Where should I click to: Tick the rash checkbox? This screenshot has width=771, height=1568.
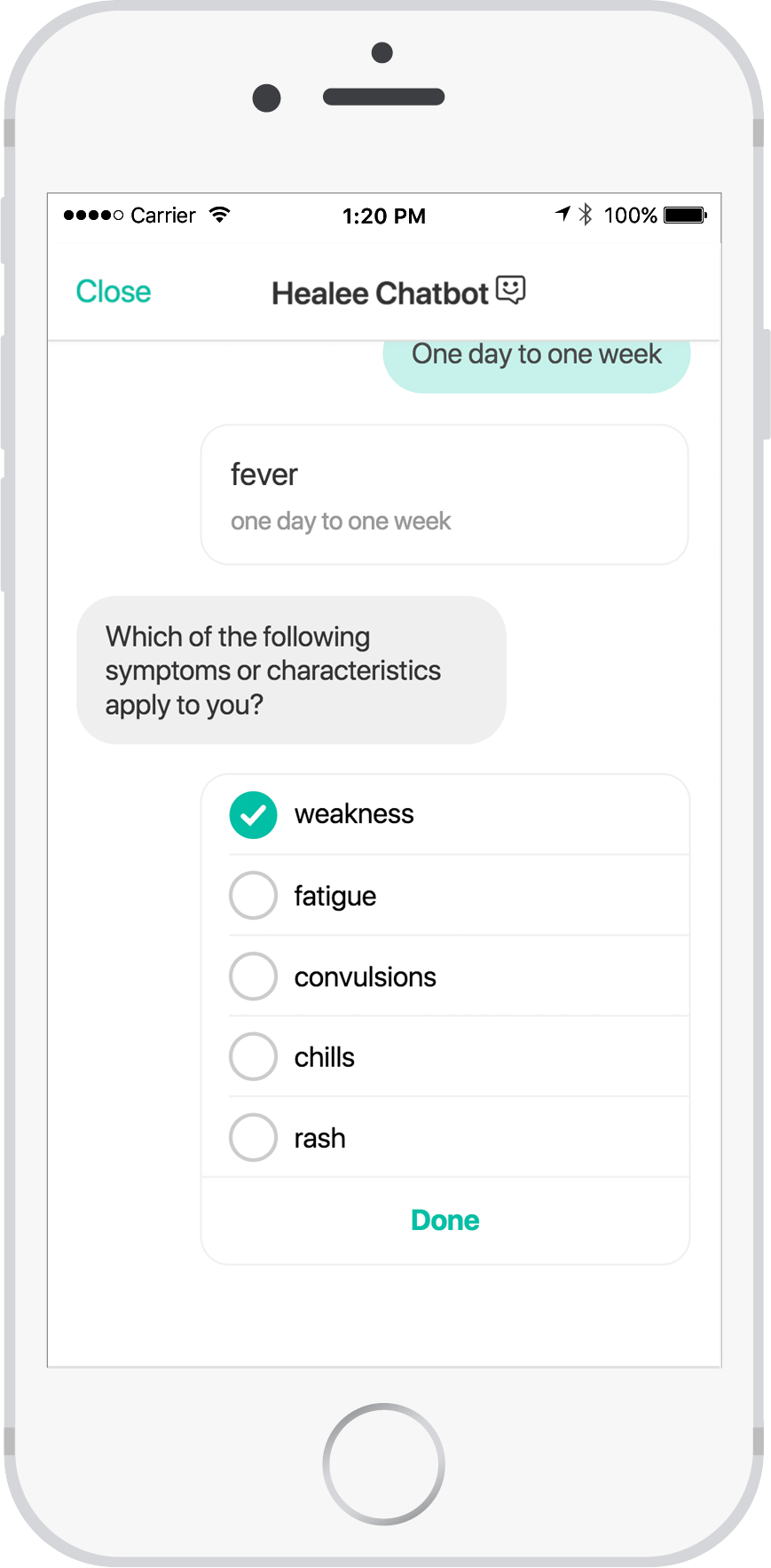click(254, 1138)
